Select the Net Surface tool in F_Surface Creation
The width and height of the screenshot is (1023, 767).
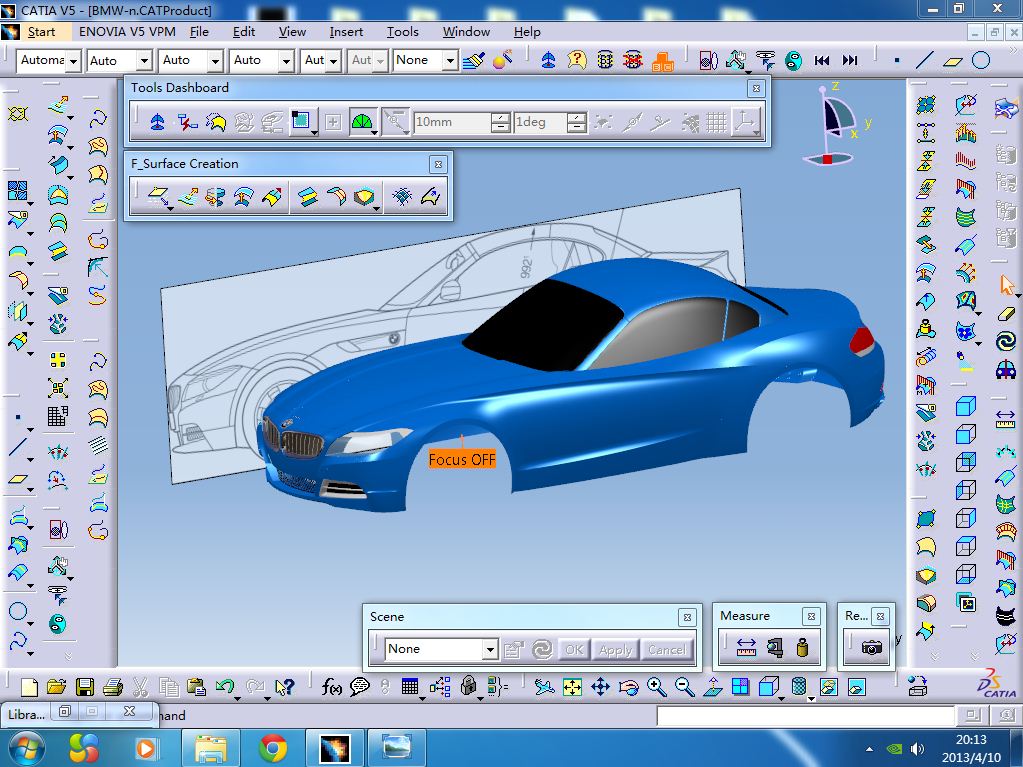(x=402, y=196)
